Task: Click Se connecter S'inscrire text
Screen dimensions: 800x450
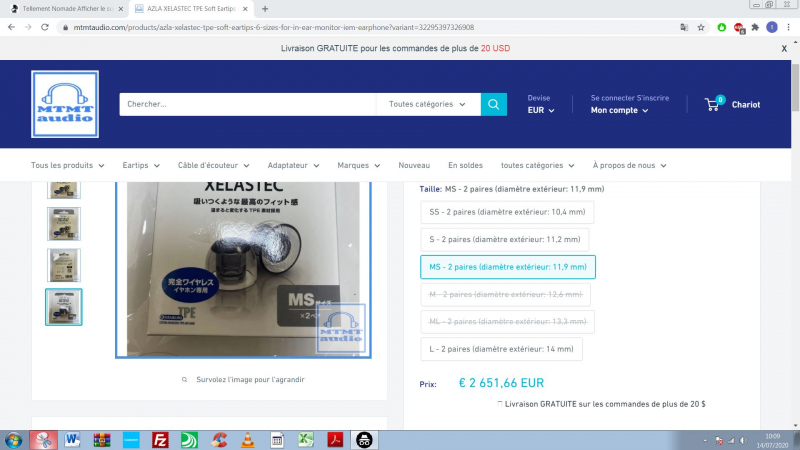Action: click(630, 98)
